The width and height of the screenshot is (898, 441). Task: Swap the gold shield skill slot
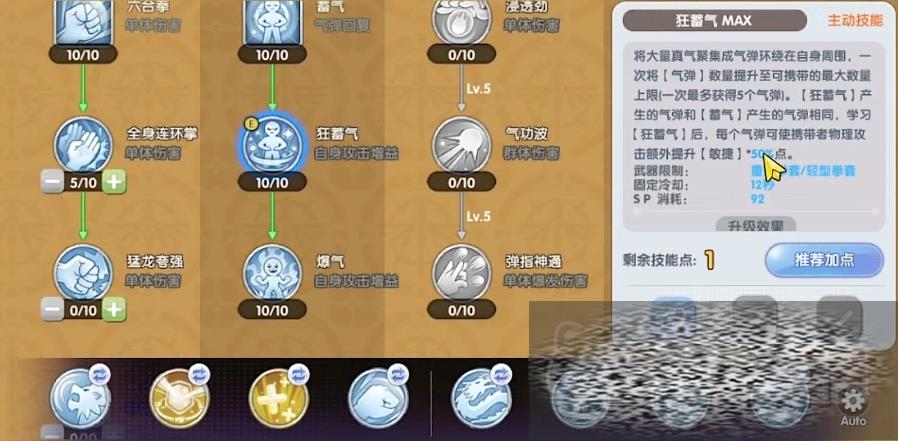[x=200, y=375]
